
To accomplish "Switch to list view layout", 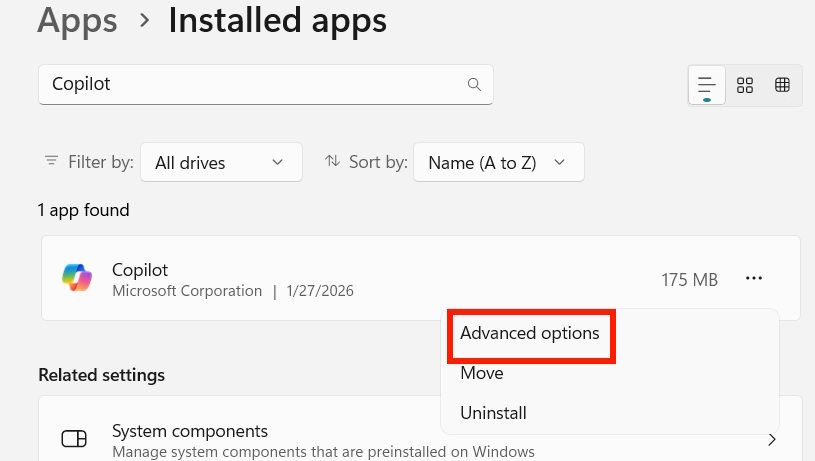I will tap(707, 85).
